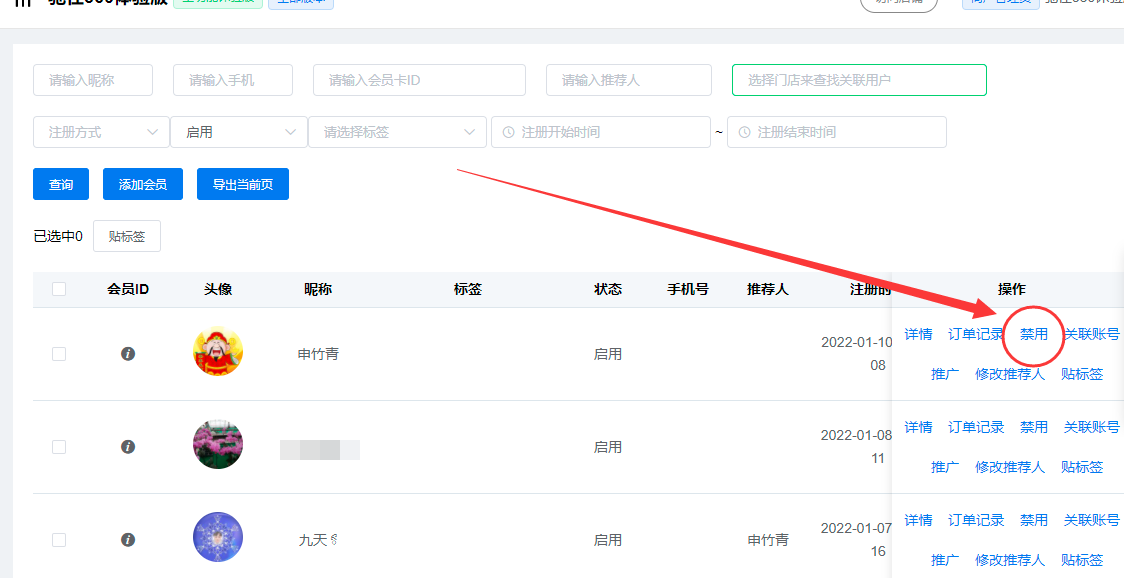Click registration date 2022-01-10
1124x578 pixels.
[857, 342]
